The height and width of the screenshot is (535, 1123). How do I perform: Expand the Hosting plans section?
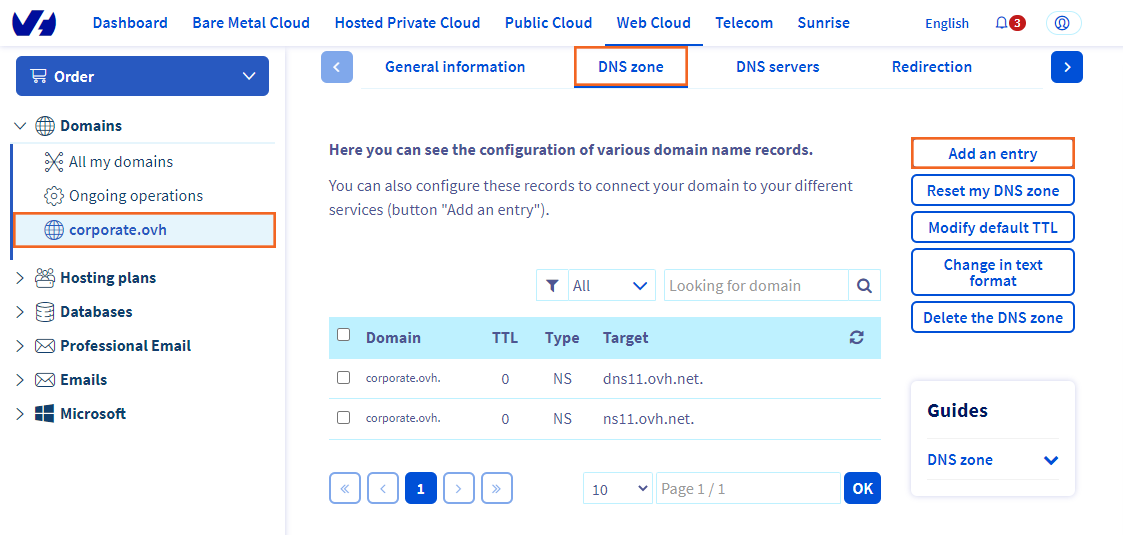[x=20, y=278]
